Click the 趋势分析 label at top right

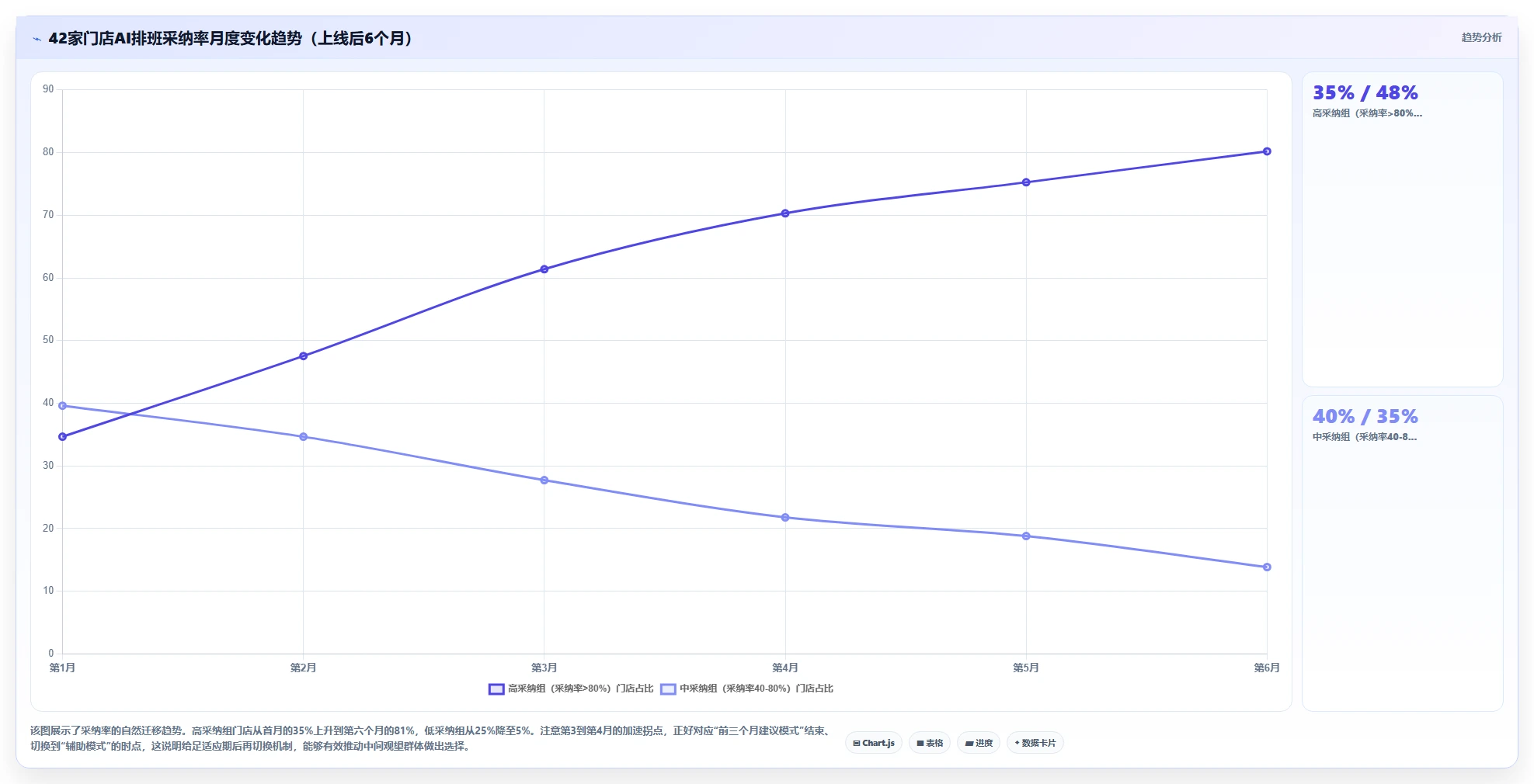tap(1481, 37)
